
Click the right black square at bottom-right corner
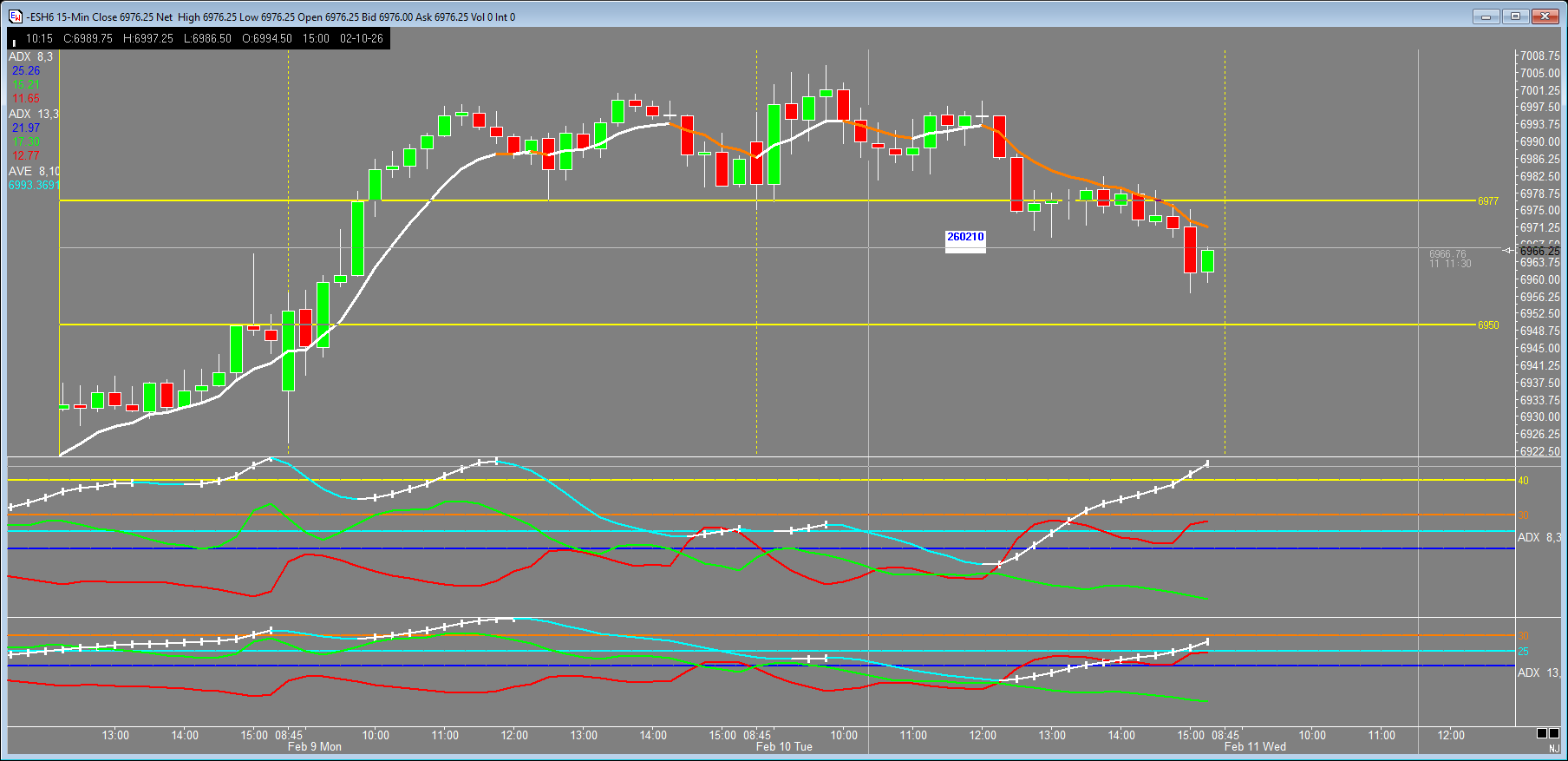1554,734
